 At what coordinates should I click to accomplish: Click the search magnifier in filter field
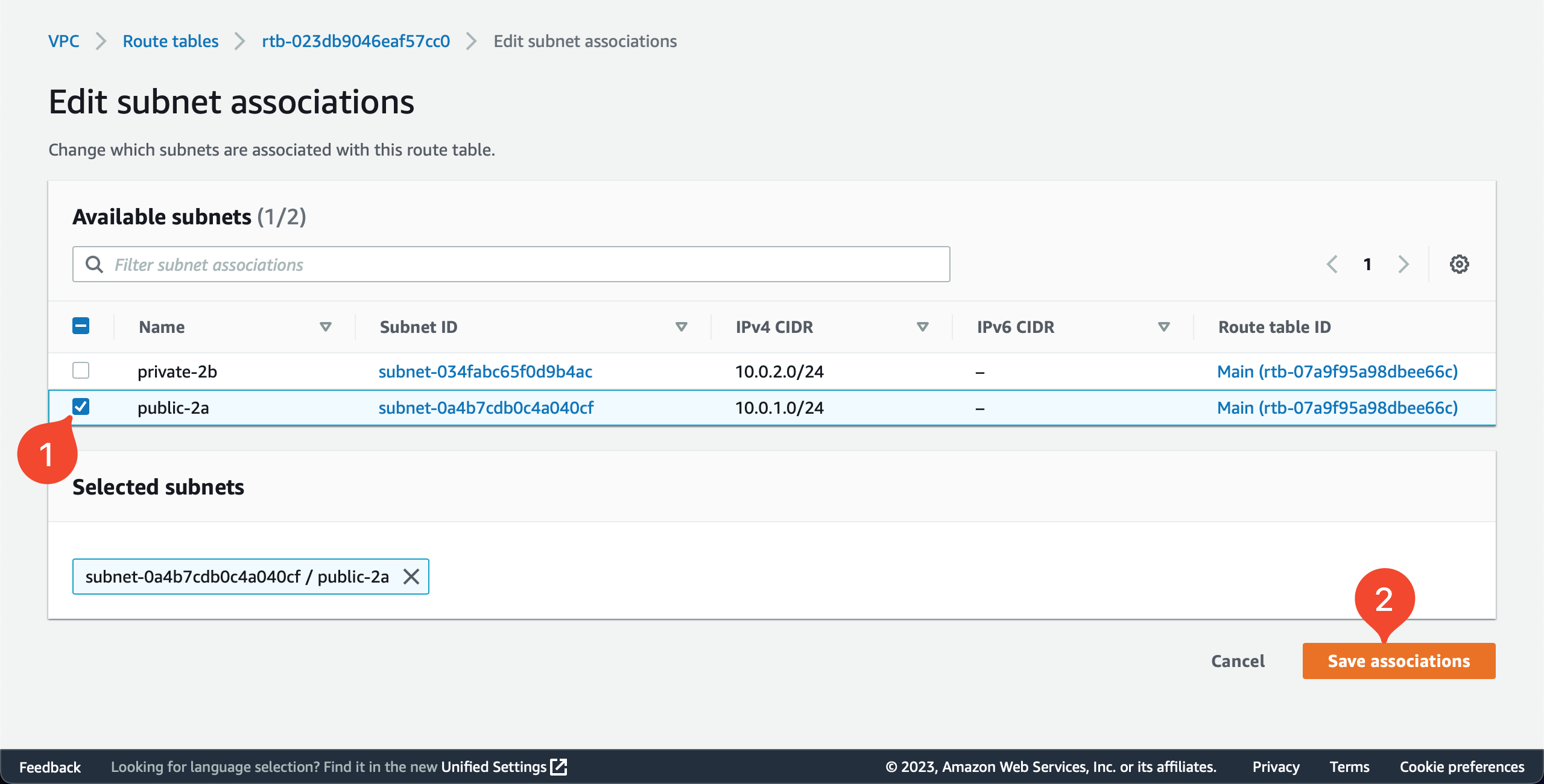tap(95, 264)
